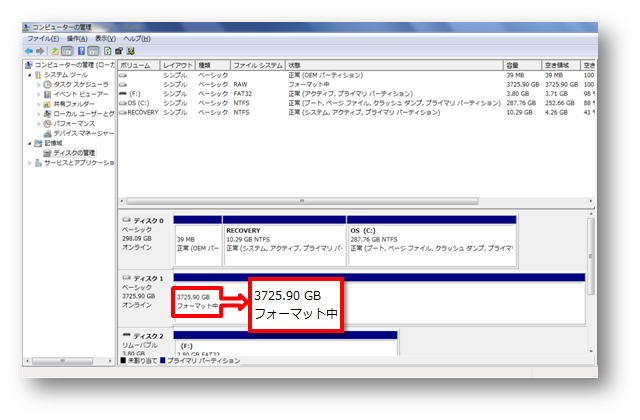Expand the イベント ビューアー node
Screen dimensions: 640x420
(39, 95)
